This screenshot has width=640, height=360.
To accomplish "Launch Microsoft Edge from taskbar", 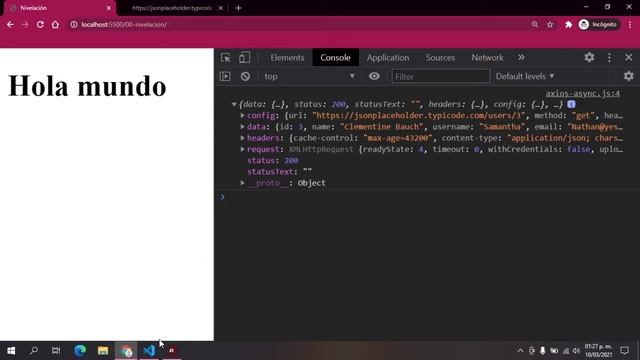I will point(80,351).
